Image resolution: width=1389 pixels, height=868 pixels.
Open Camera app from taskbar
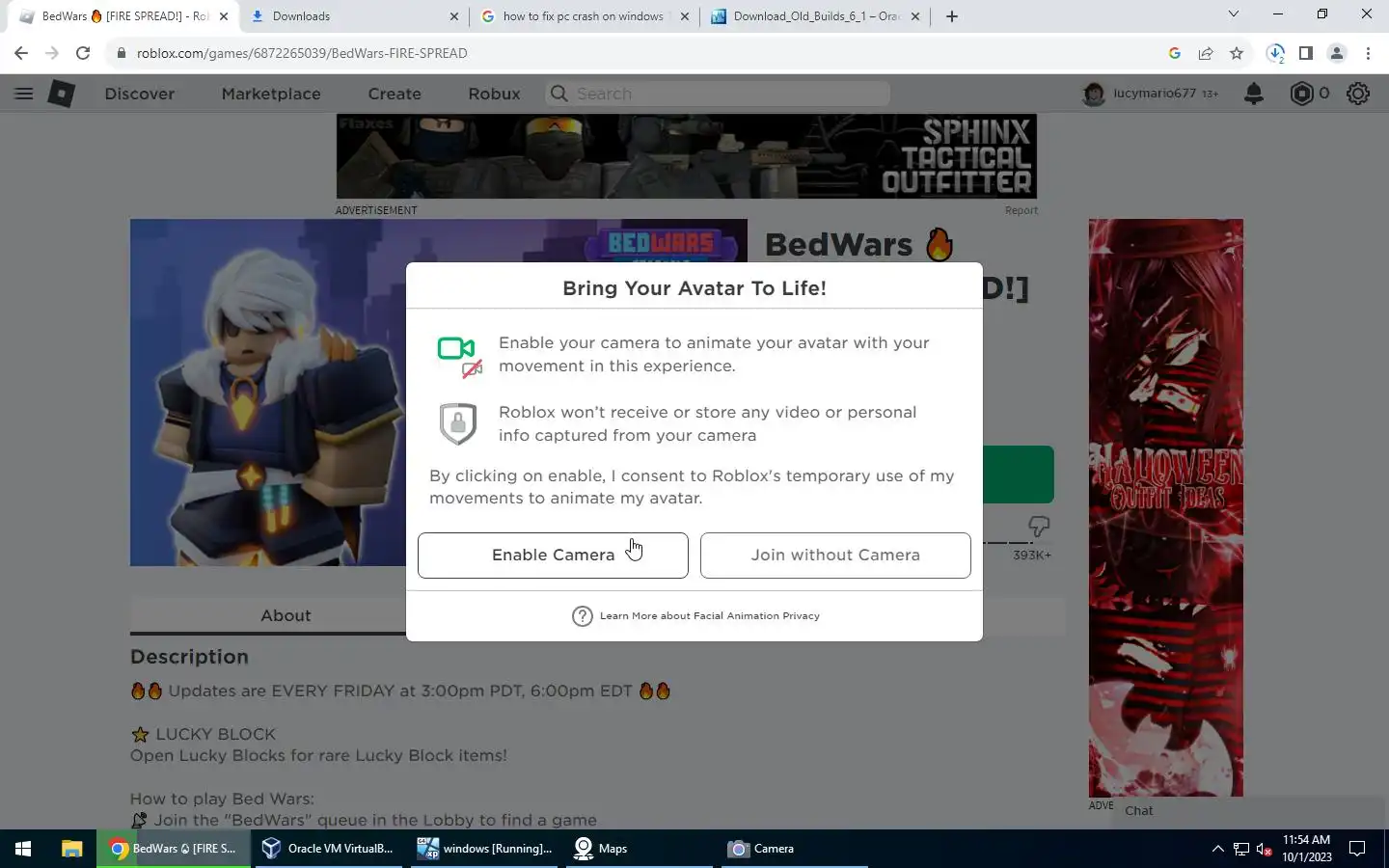[797, 849]
